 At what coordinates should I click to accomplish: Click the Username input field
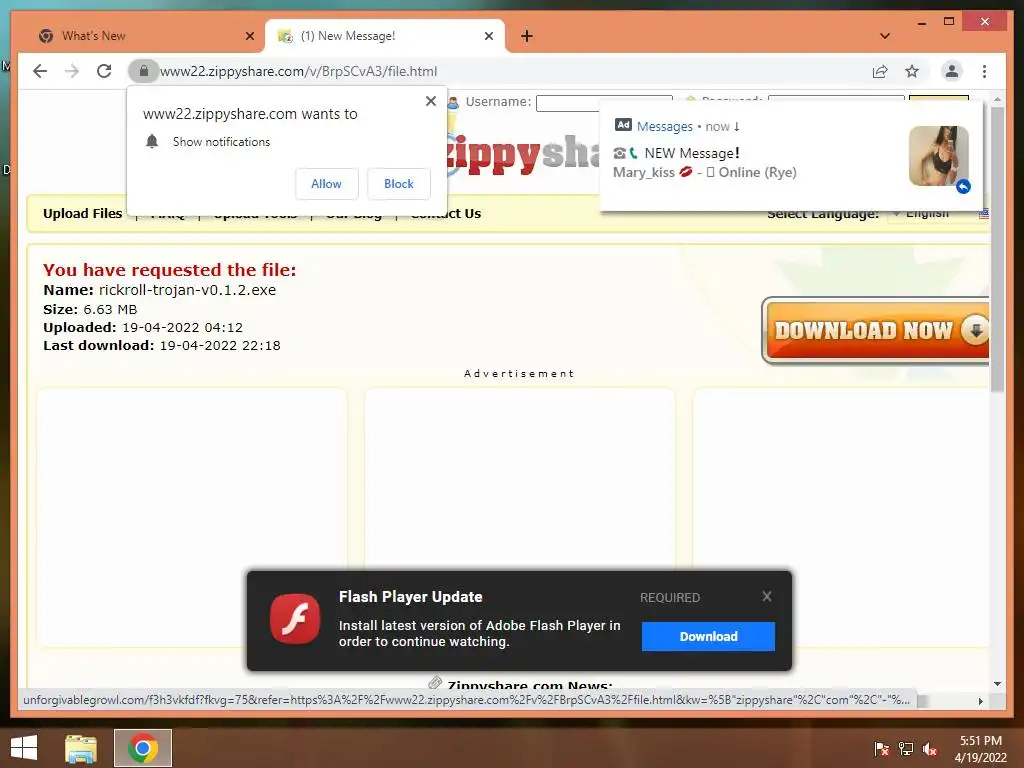tap(604, 103)
